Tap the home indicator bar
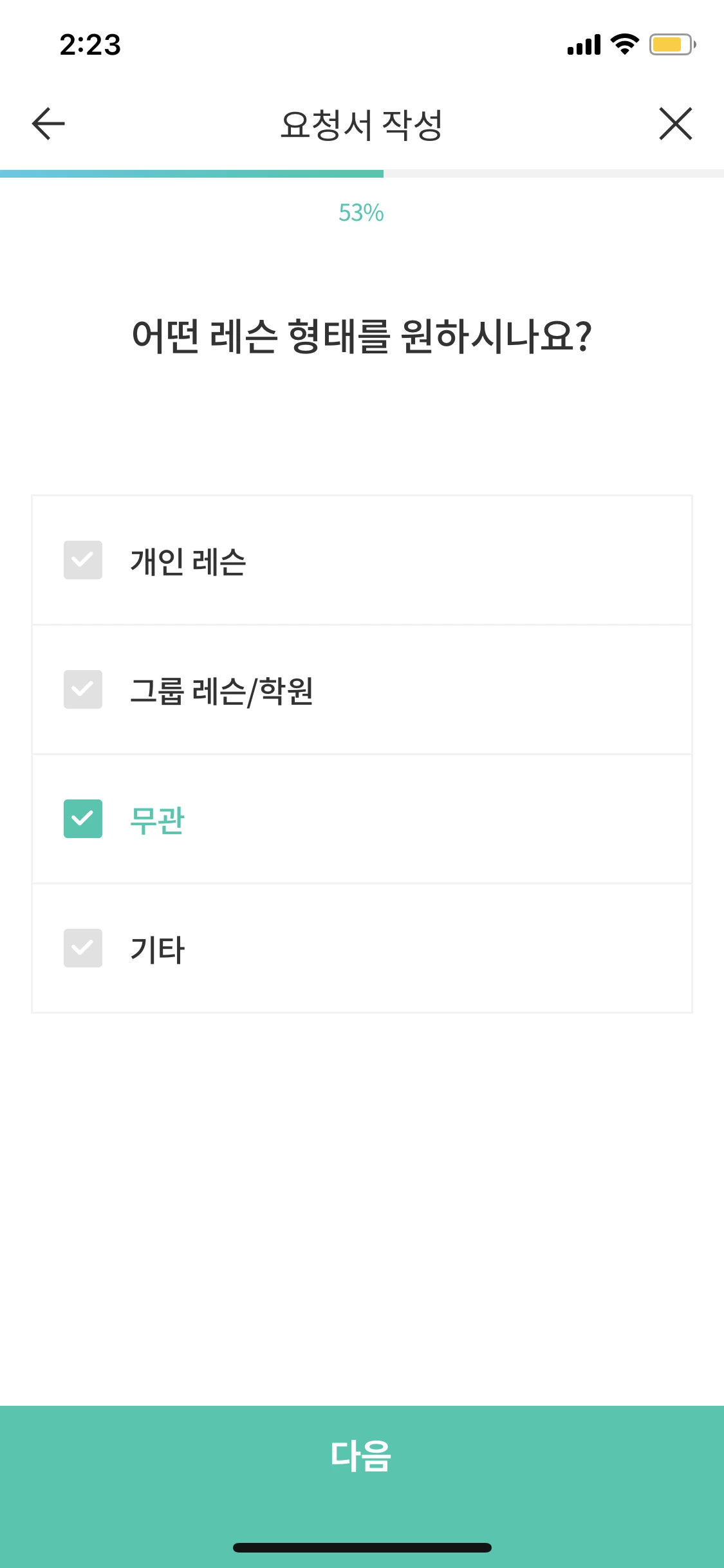Viewport: 724px width, 1568px height. 362,1548
